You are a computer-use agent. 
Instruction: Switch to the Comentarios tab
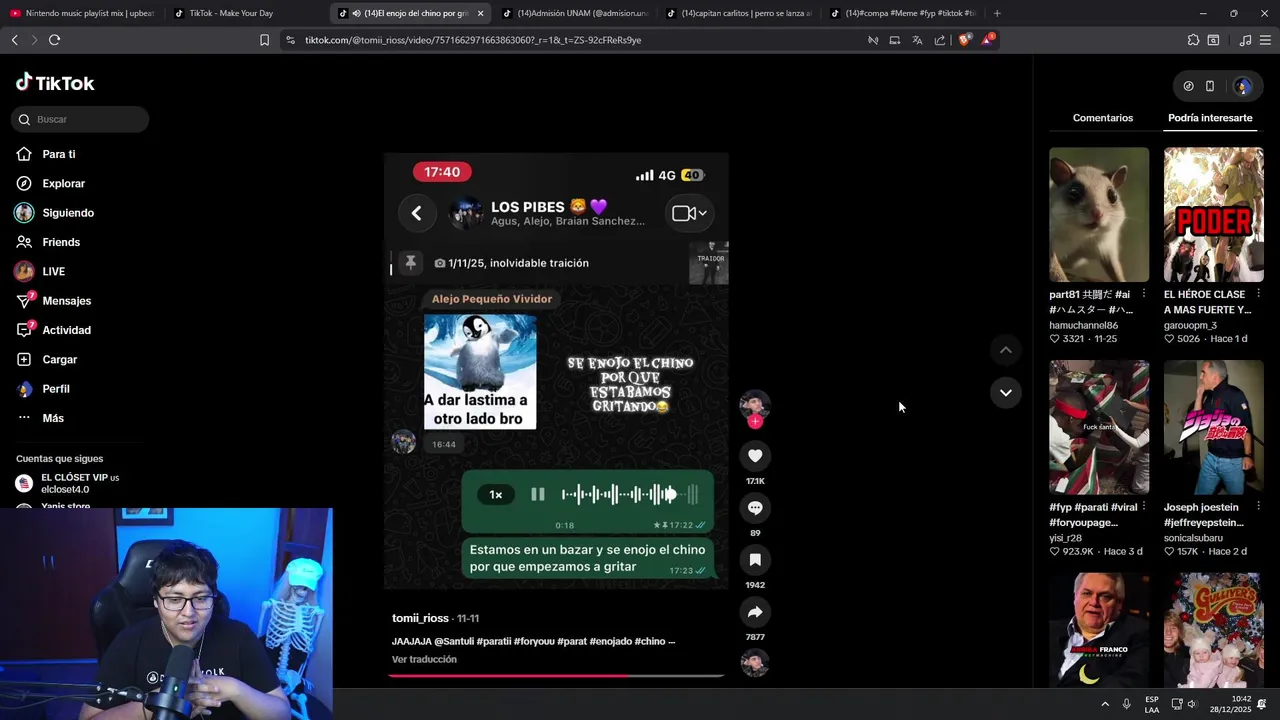pos(1103,118)
